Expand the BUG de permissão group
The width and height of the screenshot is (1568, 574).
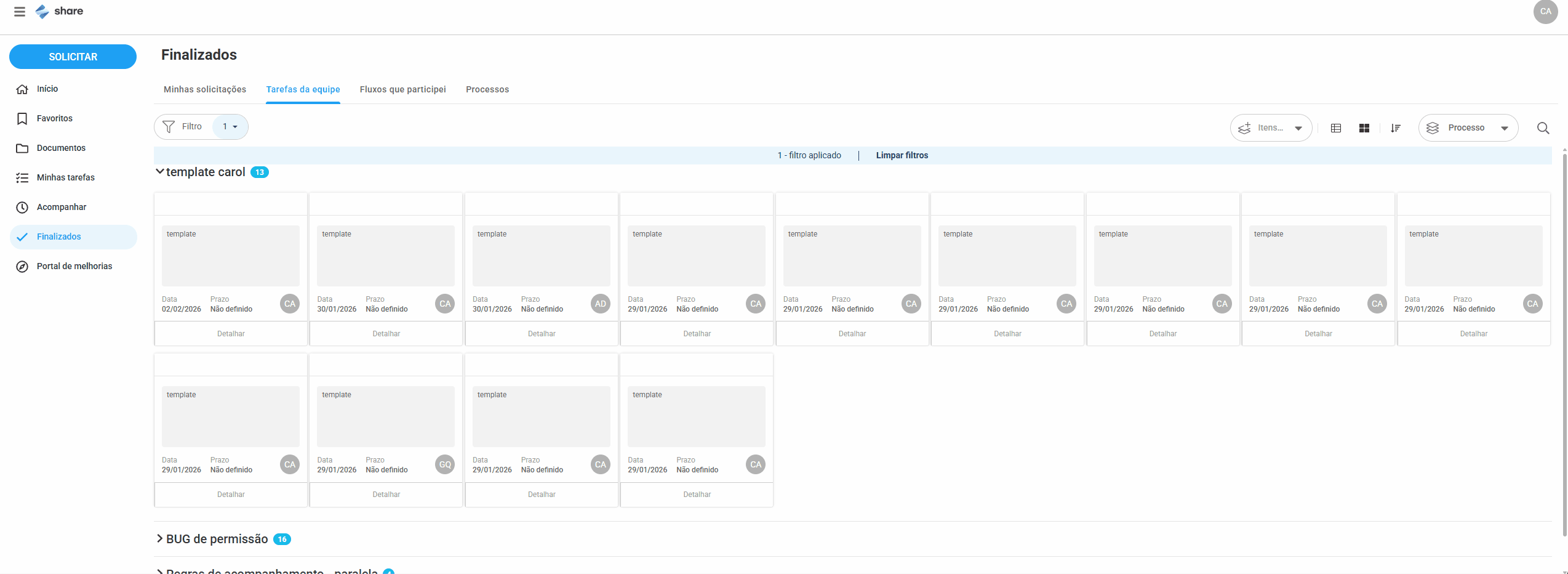coord(160,539)
